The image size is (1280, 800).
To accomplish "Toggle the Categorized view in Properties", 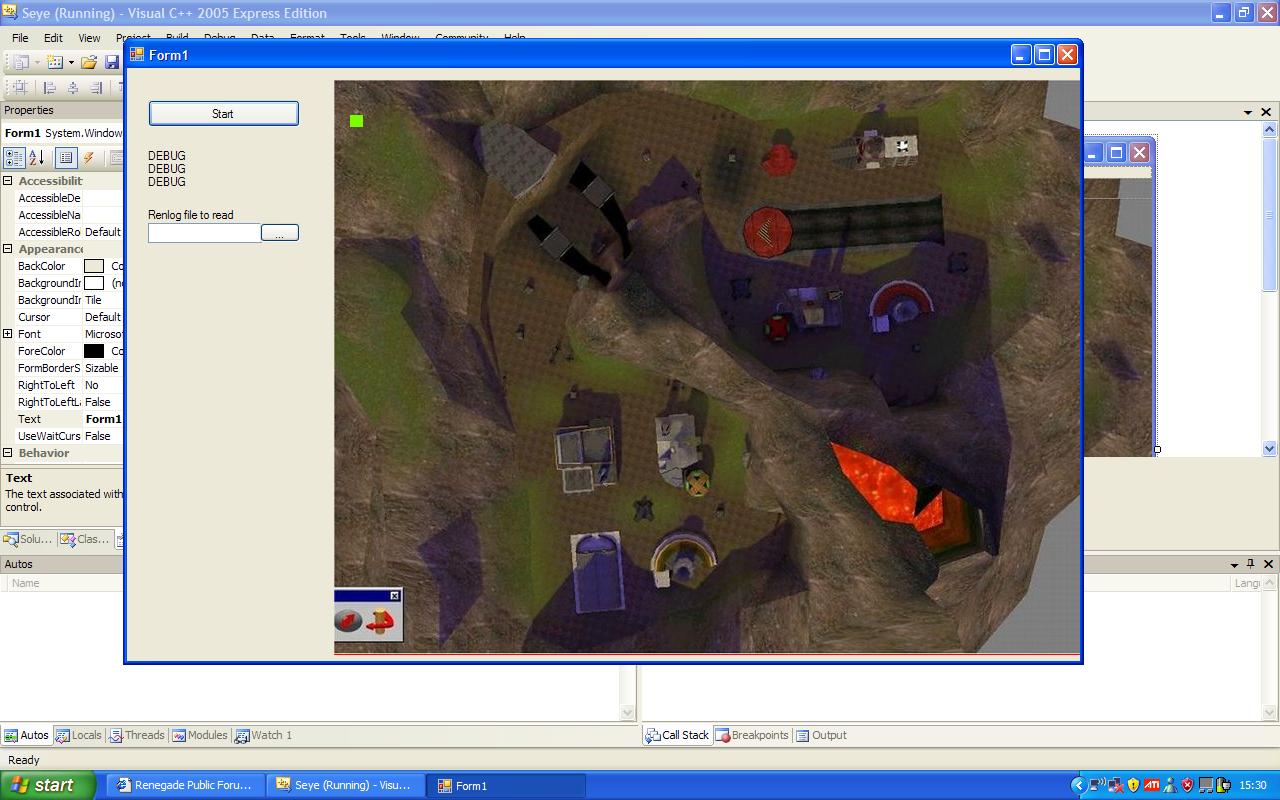I will 14,158.
